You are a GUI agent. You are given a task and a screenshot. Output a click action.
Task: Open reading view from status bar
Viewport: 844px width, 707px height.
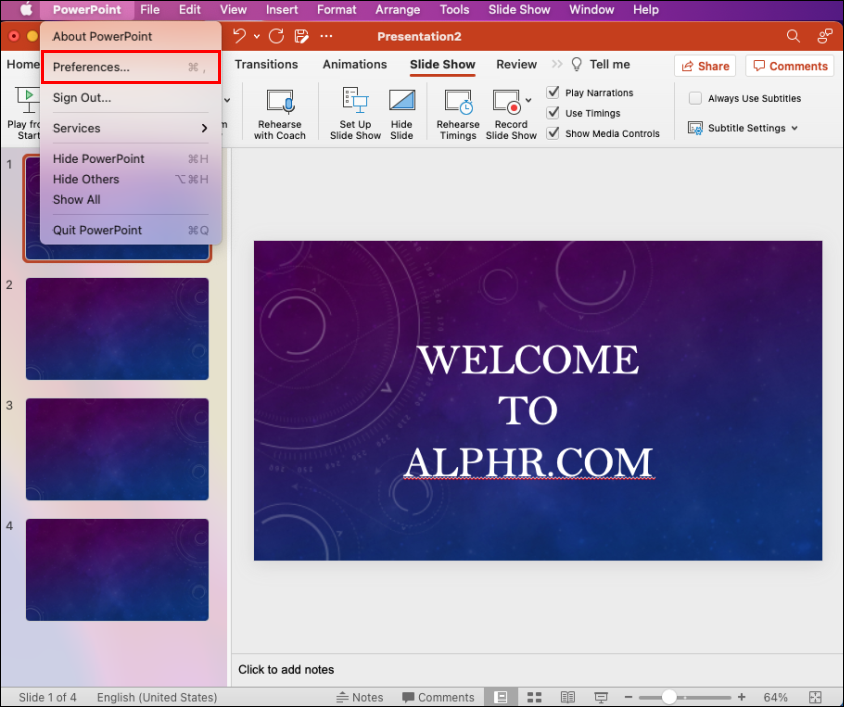[567, 697]
